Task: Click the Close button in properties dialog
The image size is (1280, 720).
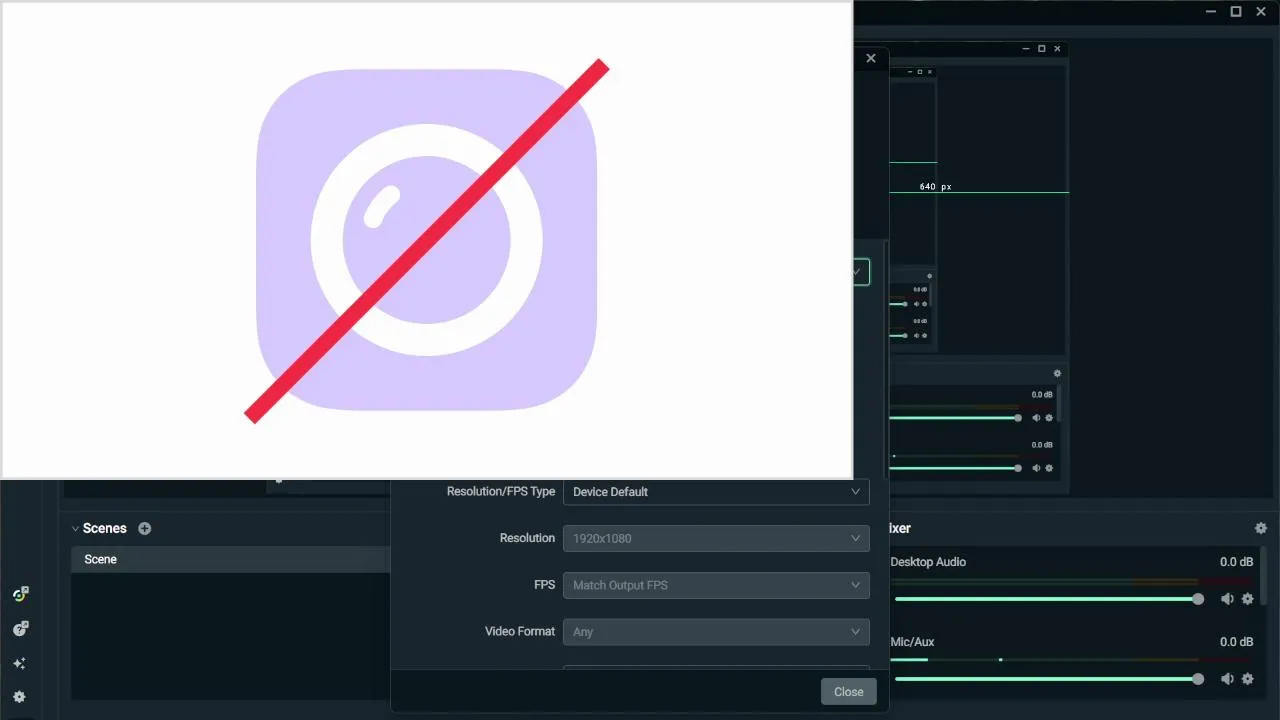Action: (849, 691)
